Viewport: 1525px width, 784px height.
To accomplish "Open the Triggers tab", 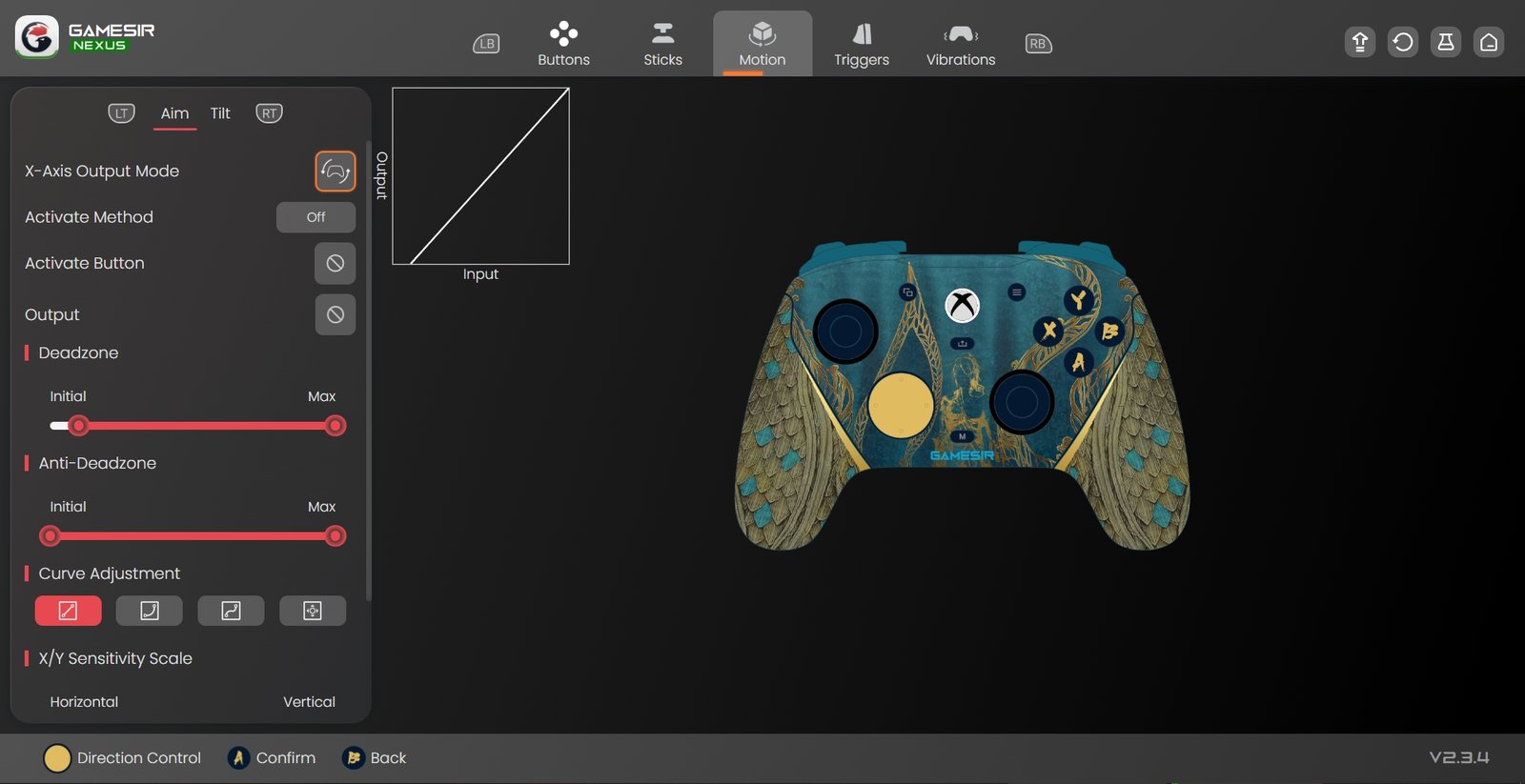I will [861, 44].
